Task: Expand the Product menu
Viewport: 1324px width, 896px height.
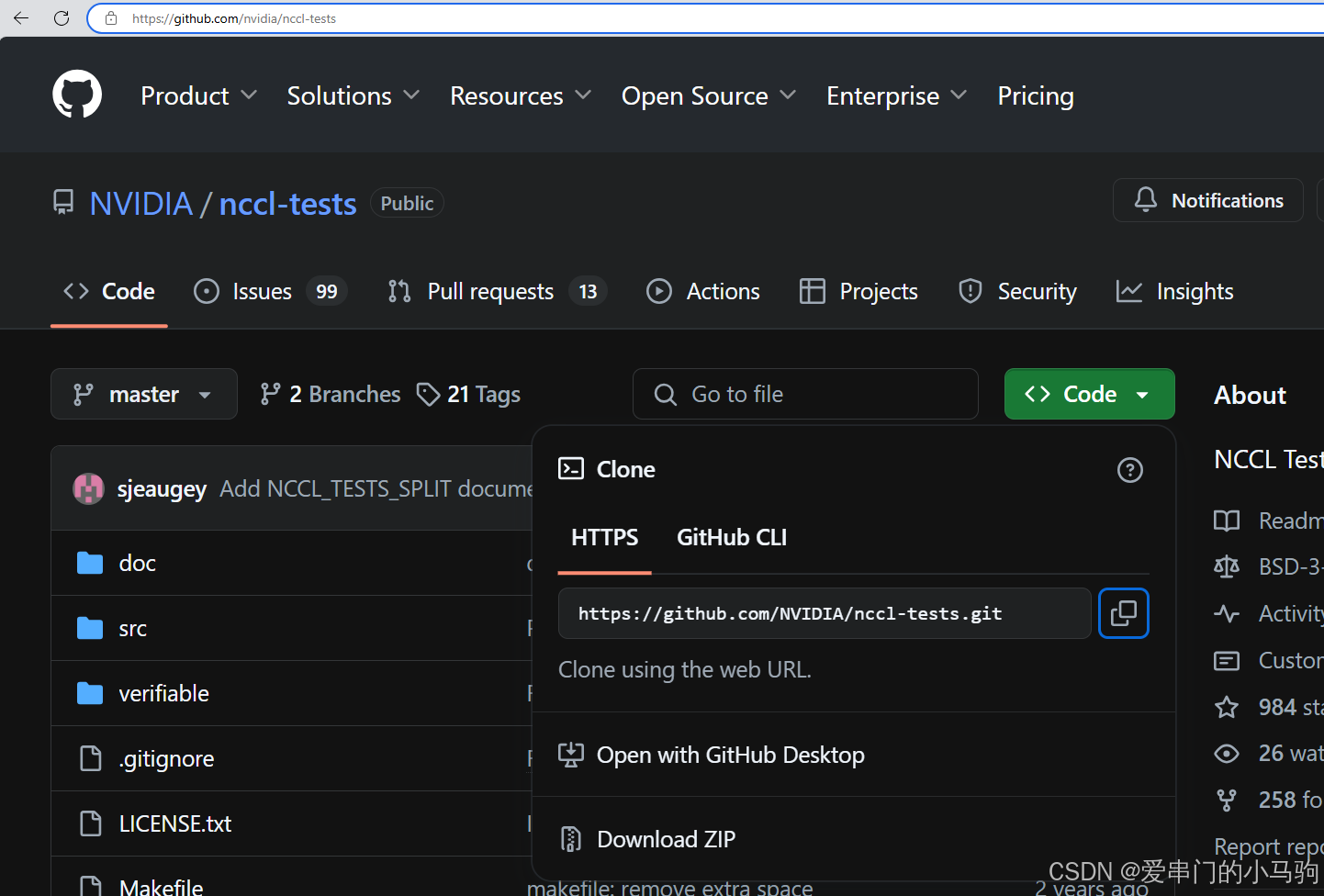Action: point(199,95)
